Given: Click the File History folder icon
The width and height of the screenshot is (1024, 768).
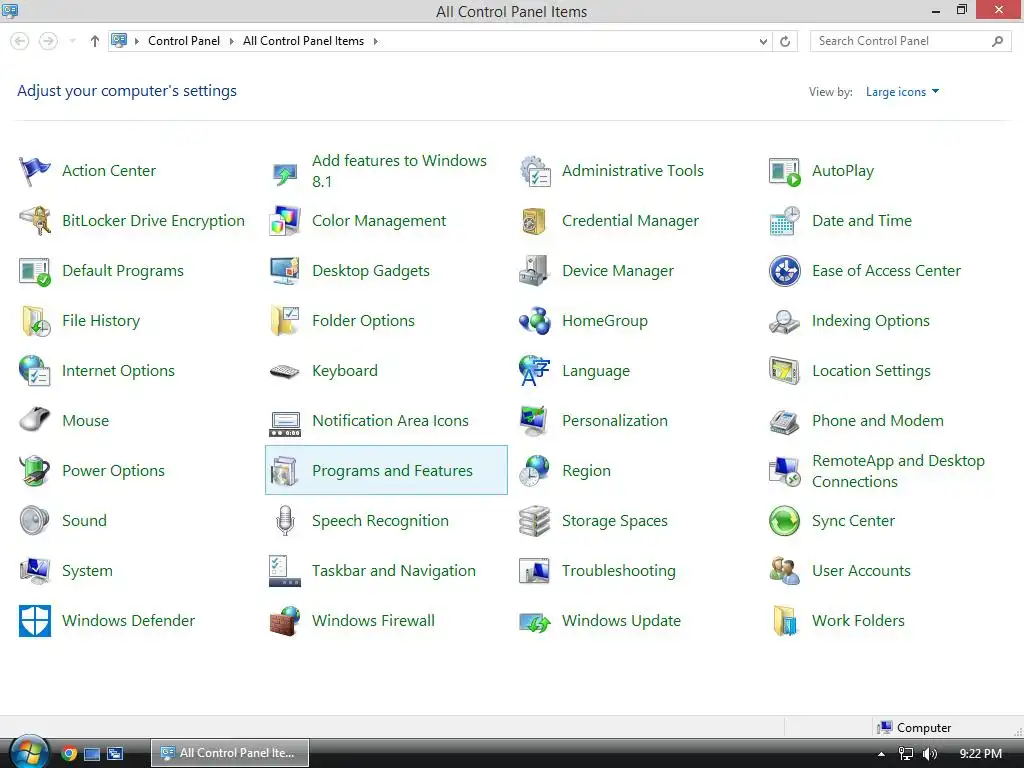Looking at the screenshot, I should (35, 321).
